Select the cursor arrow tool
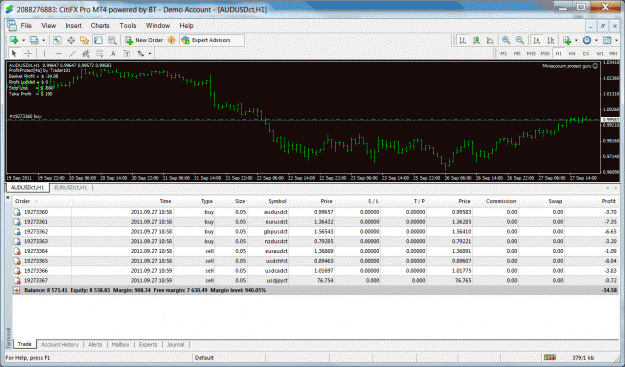The image size is (625, 367). [14, 53]
